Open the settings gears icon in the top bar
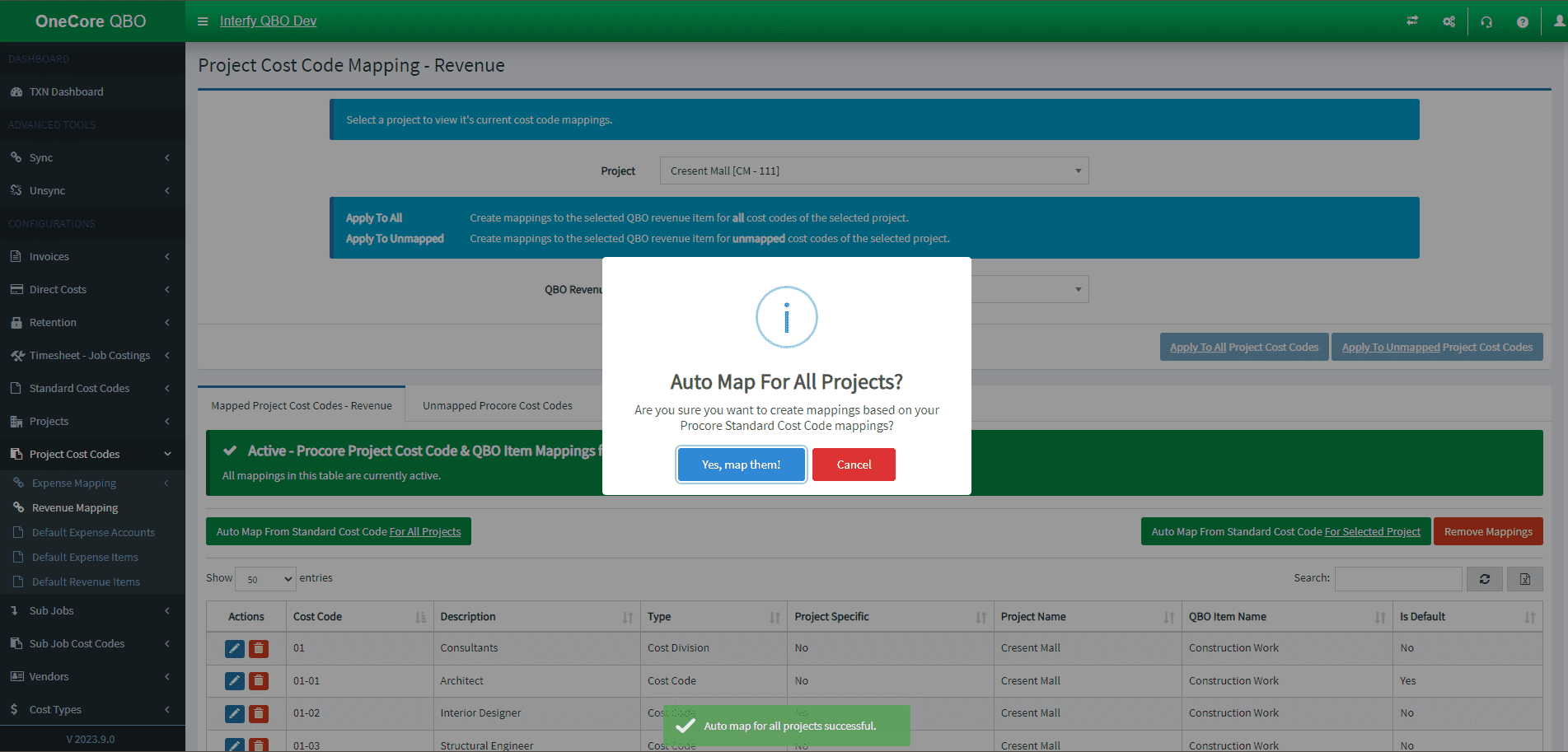The height and width of the screenshot is (752, 1568). coord(1449,21)
